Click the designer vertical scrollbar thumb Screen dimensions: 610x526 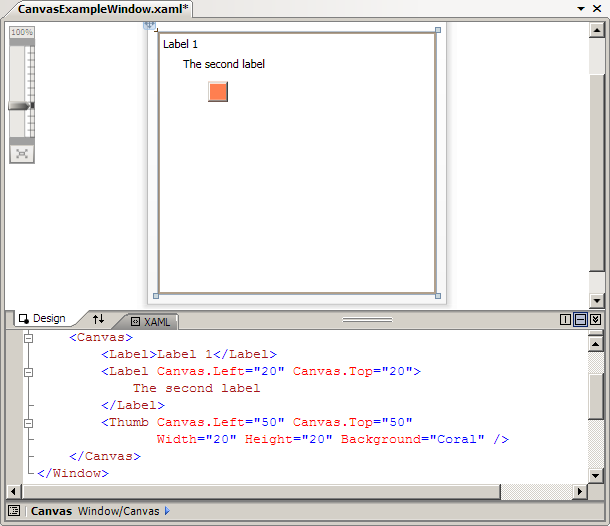click(x=597, y=172)
